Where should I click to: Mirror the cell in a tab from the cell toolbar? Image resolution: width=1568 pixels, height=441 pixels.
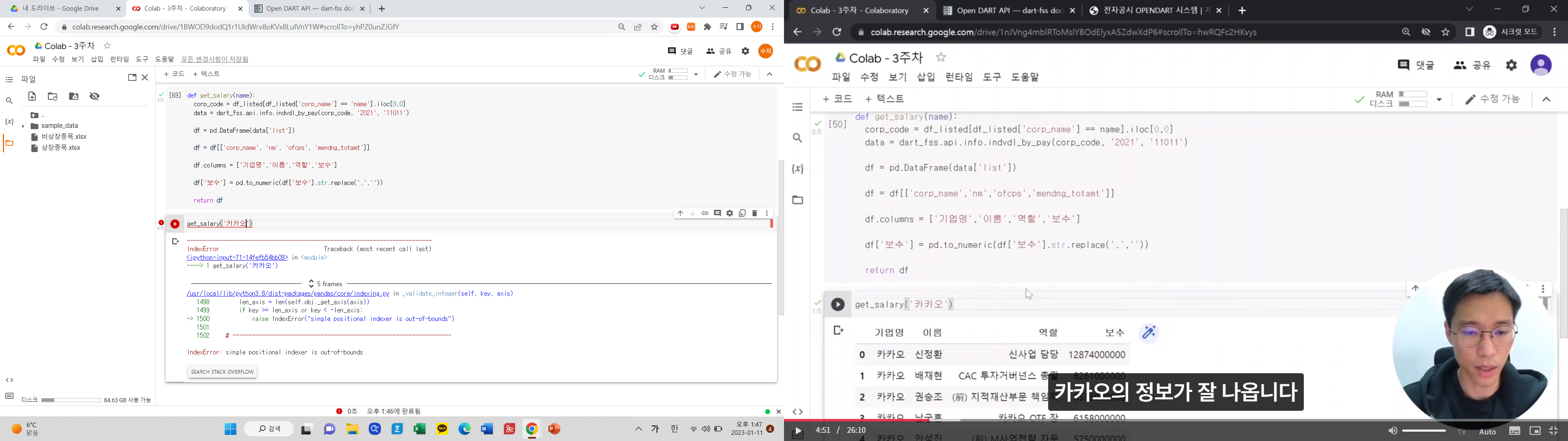742,213
